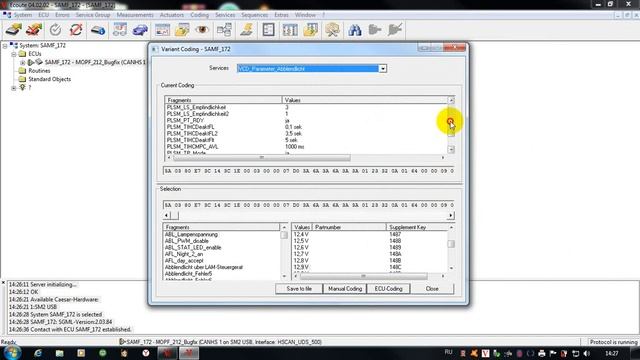This screenshot has height=360, width=640.
Task: Click the Partnumber column header
Action: [x=349, y=227]
